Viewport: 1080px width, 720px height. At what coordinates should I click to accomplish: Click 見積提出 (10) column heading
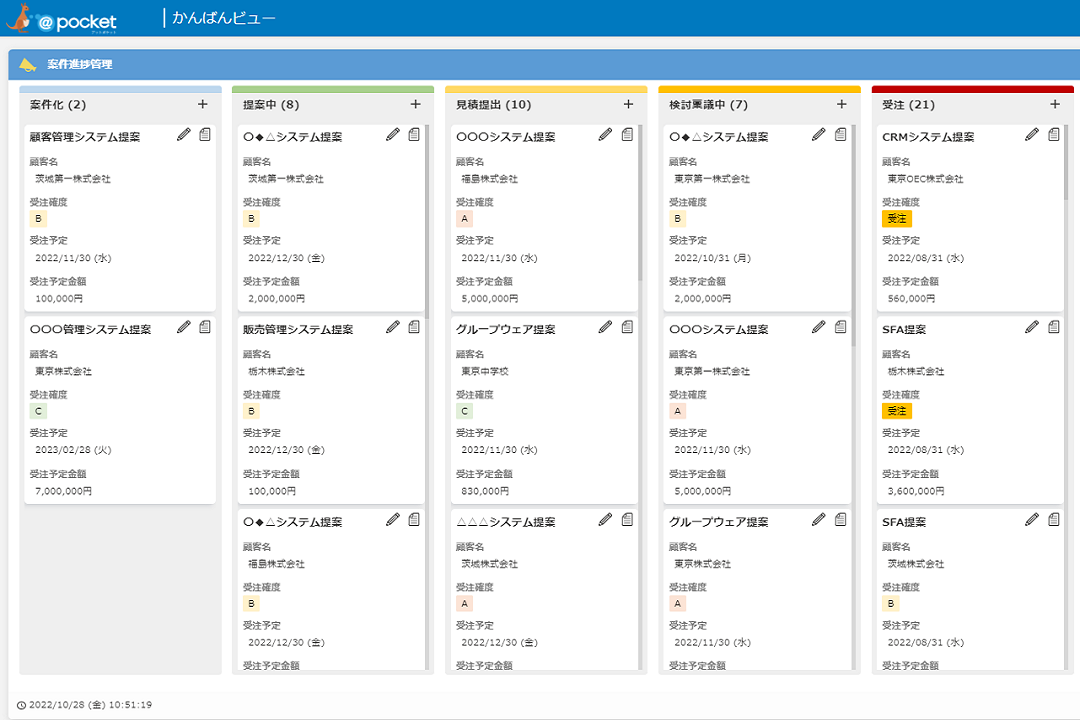(494, 105)
